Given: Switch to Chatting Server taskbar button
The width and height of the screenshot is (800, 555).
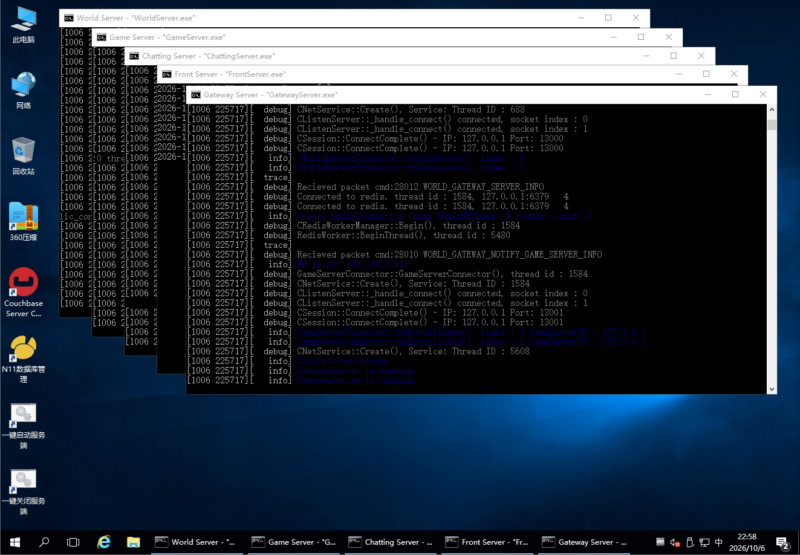Looking at the screenshot, I should tap(391, 542).
